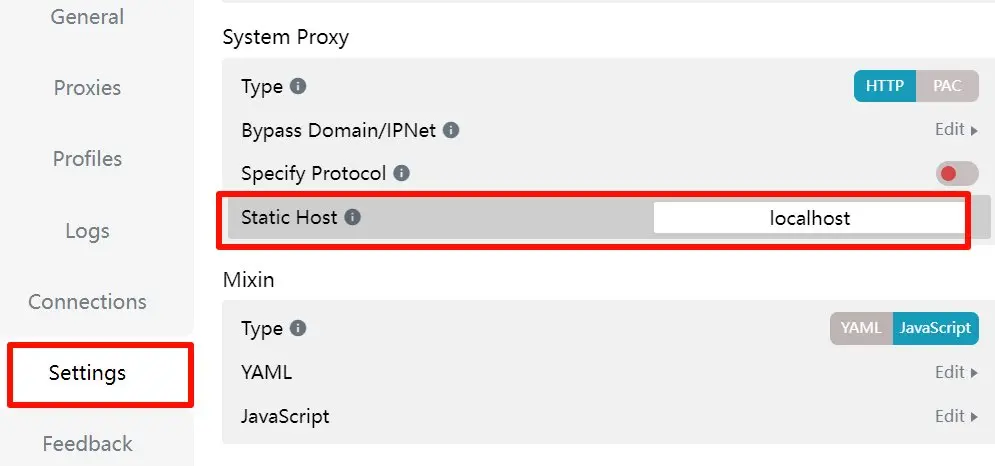This screenshot has height=466, width=995.
Task: Click the Static Host input field
Action: point(809,218)
